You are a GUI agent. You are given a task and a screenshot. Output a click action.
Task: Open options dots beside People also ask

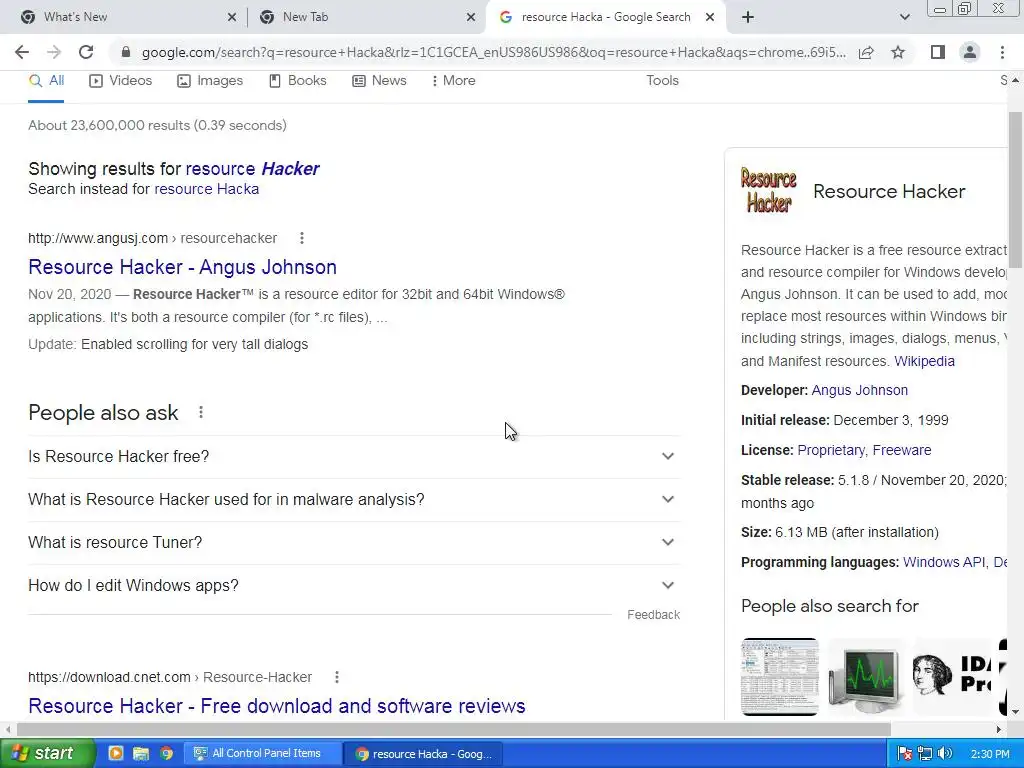pyautogui.click(x=201, y=413)
